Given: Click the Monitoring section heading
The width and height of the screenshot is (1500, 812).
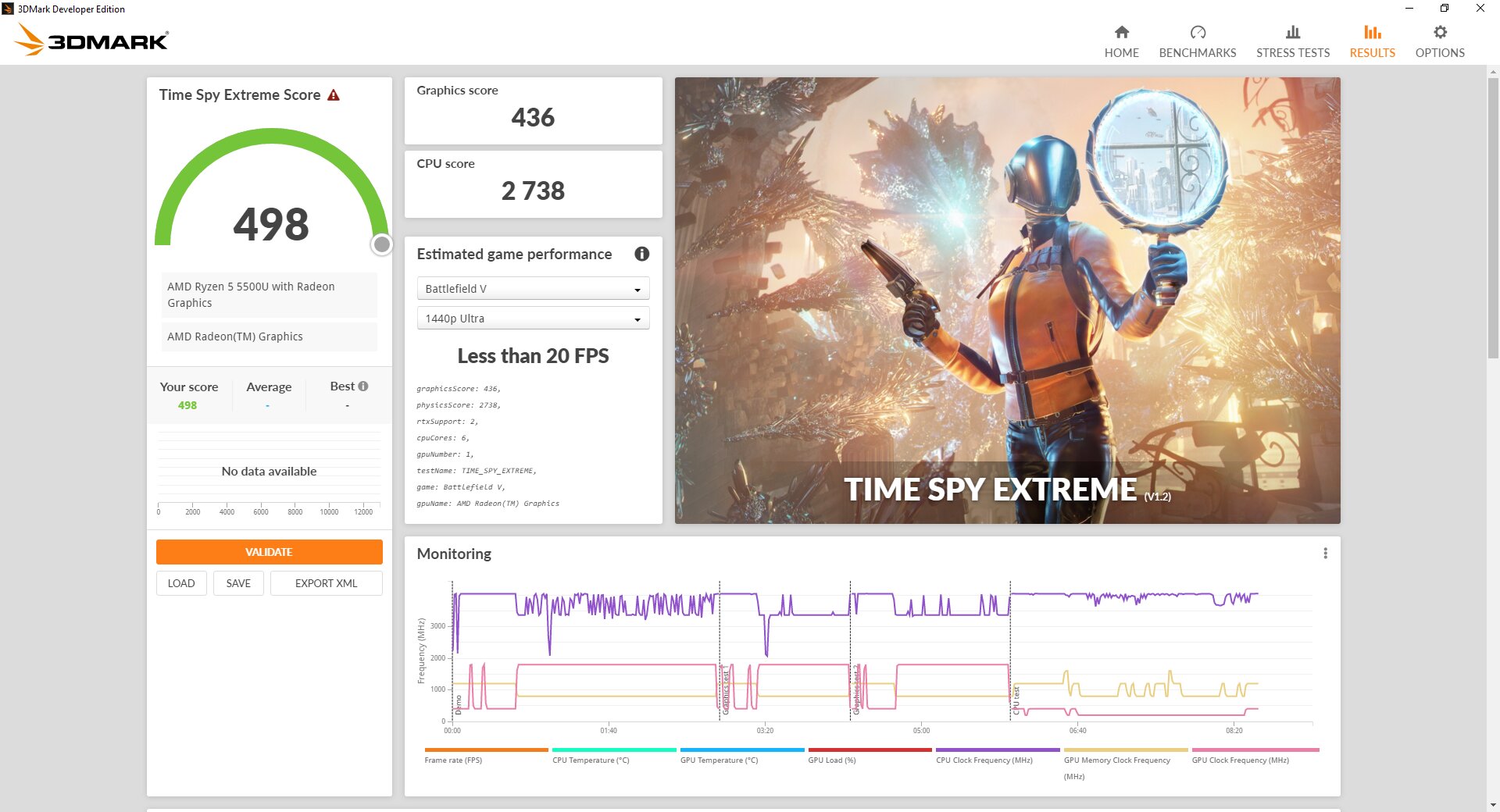Looking at the screenshot, I should 454,554.
